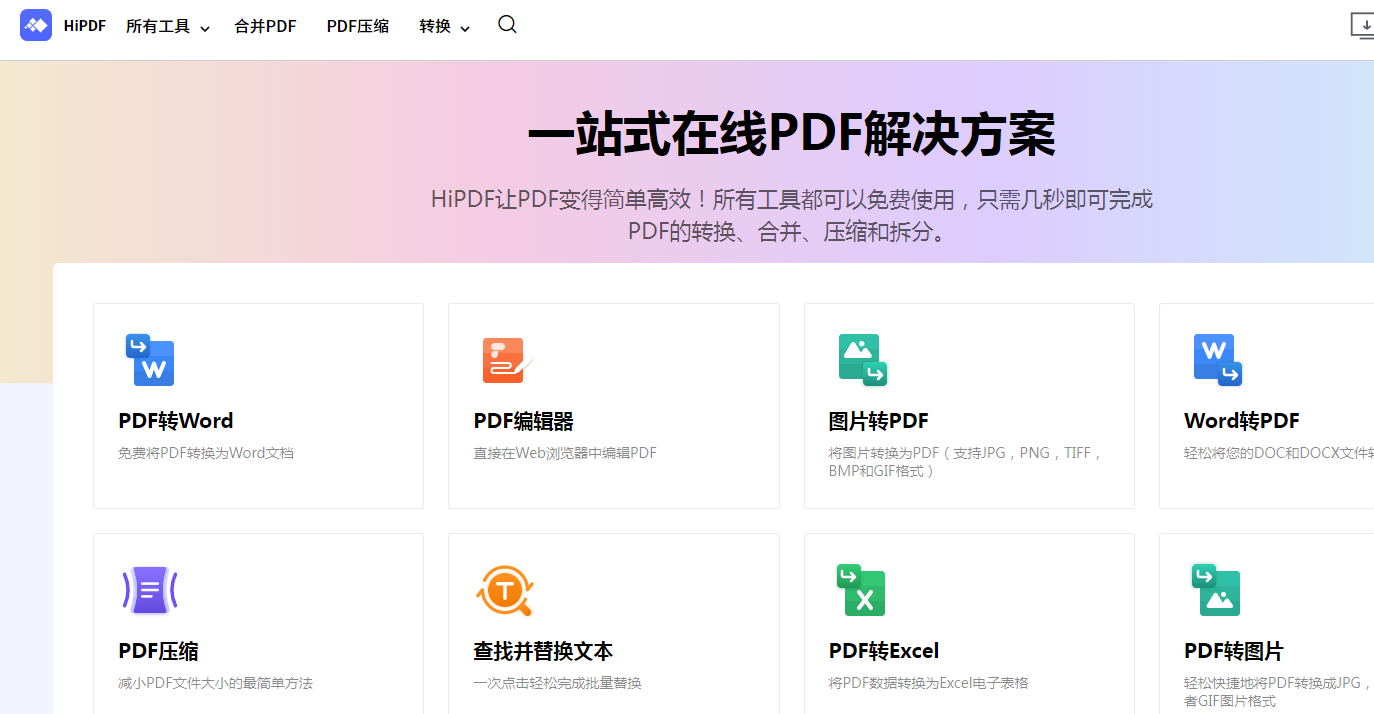The image size is (1374, 714).
Task: Click the 图片转PDF green icon
Action: click(861, 360)
